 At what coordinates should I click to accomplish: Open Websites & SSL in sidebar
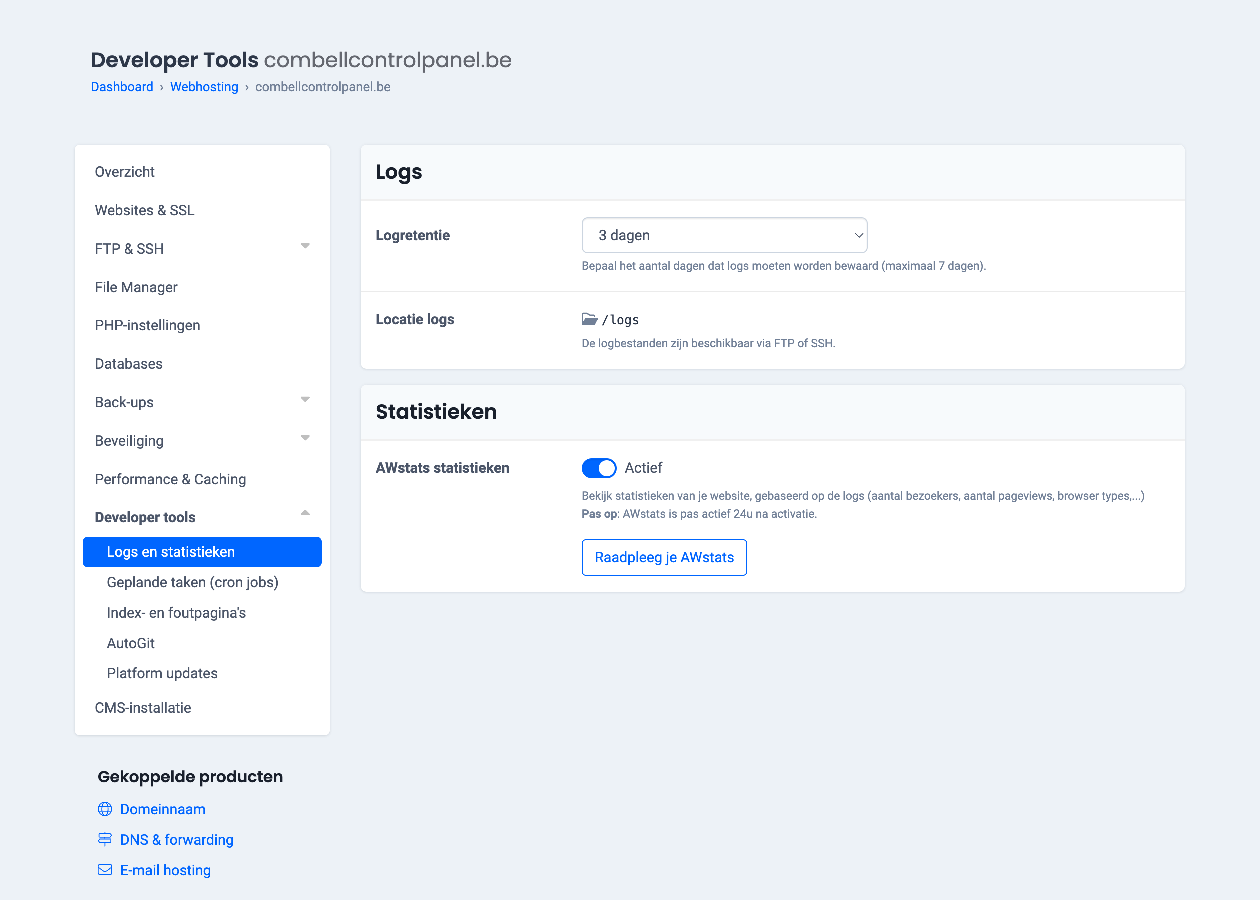tap(145, 210)
